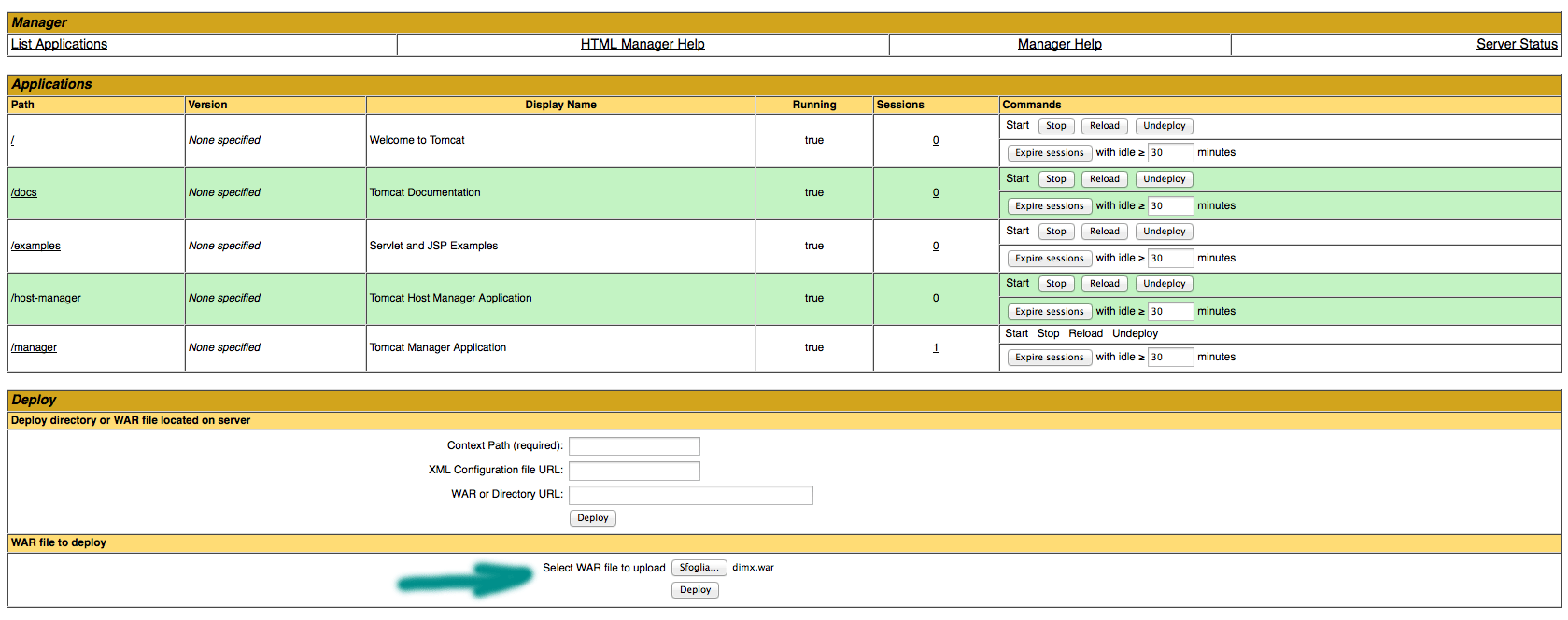Image resolution: width=1568 pixels, height=620 pixels.
Task: Click the "Welcome to Tomcat" display name
Action: coord(417,140)
